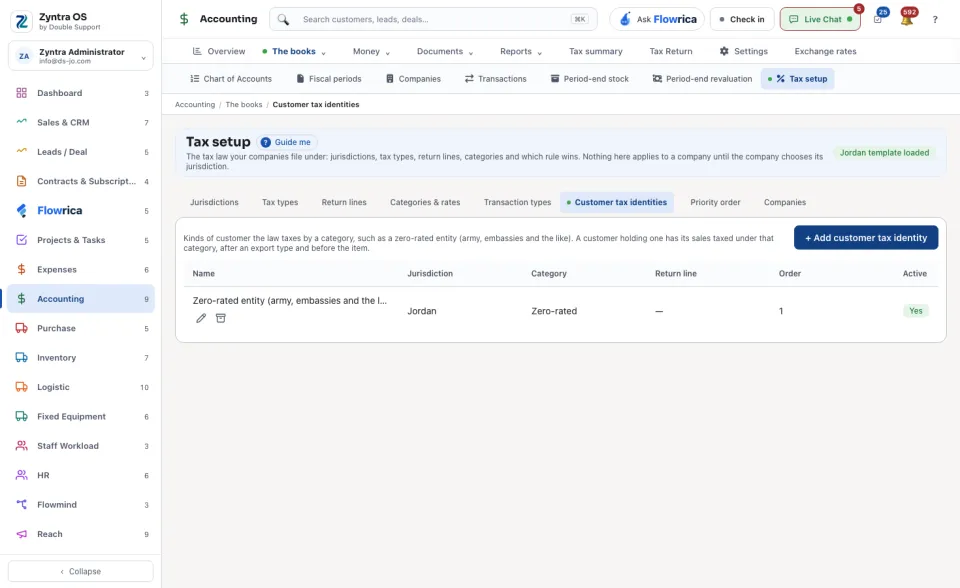Click the Staff Workload sidebar icon
The height and width of the screenshot is (588, 960).
[21, 445]
